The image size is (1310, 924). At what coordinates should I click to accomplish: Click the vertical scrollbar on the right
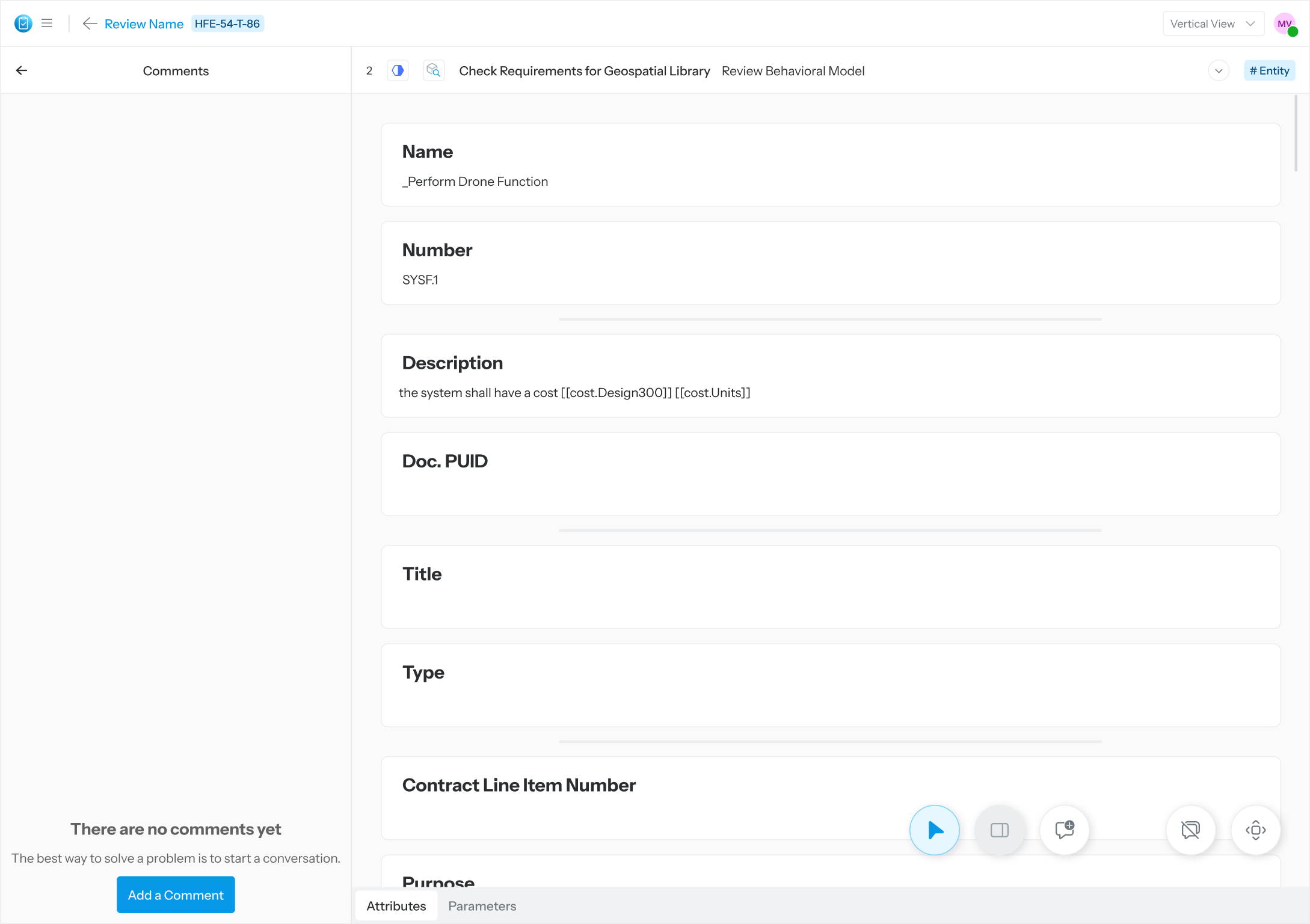(x=1296, y=134)
